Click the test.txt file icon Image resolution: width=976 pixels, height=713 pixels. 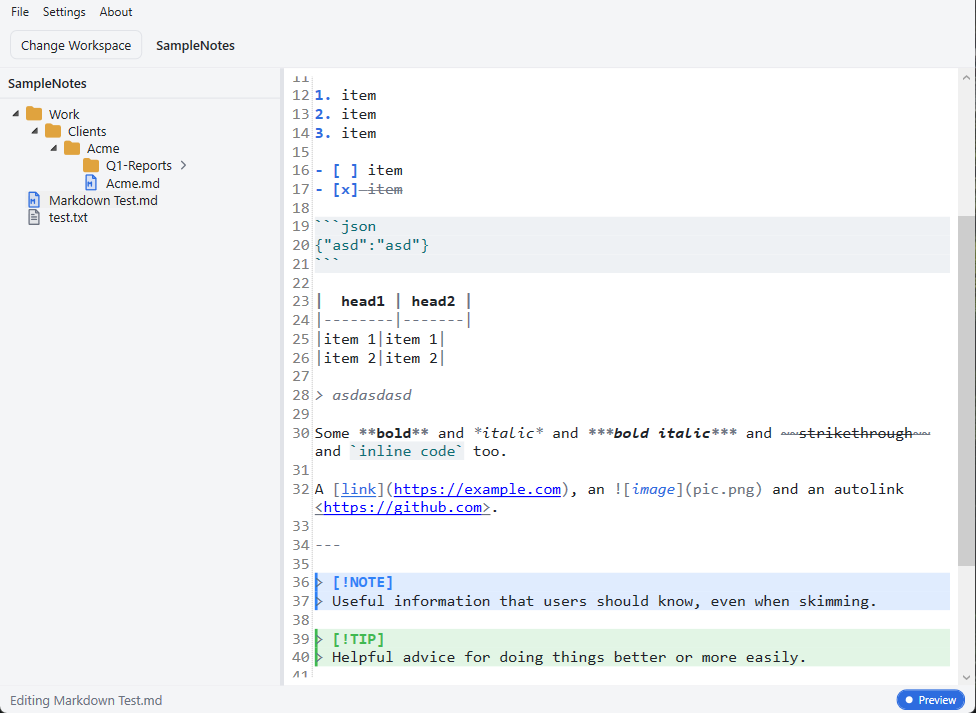(34, 217)
